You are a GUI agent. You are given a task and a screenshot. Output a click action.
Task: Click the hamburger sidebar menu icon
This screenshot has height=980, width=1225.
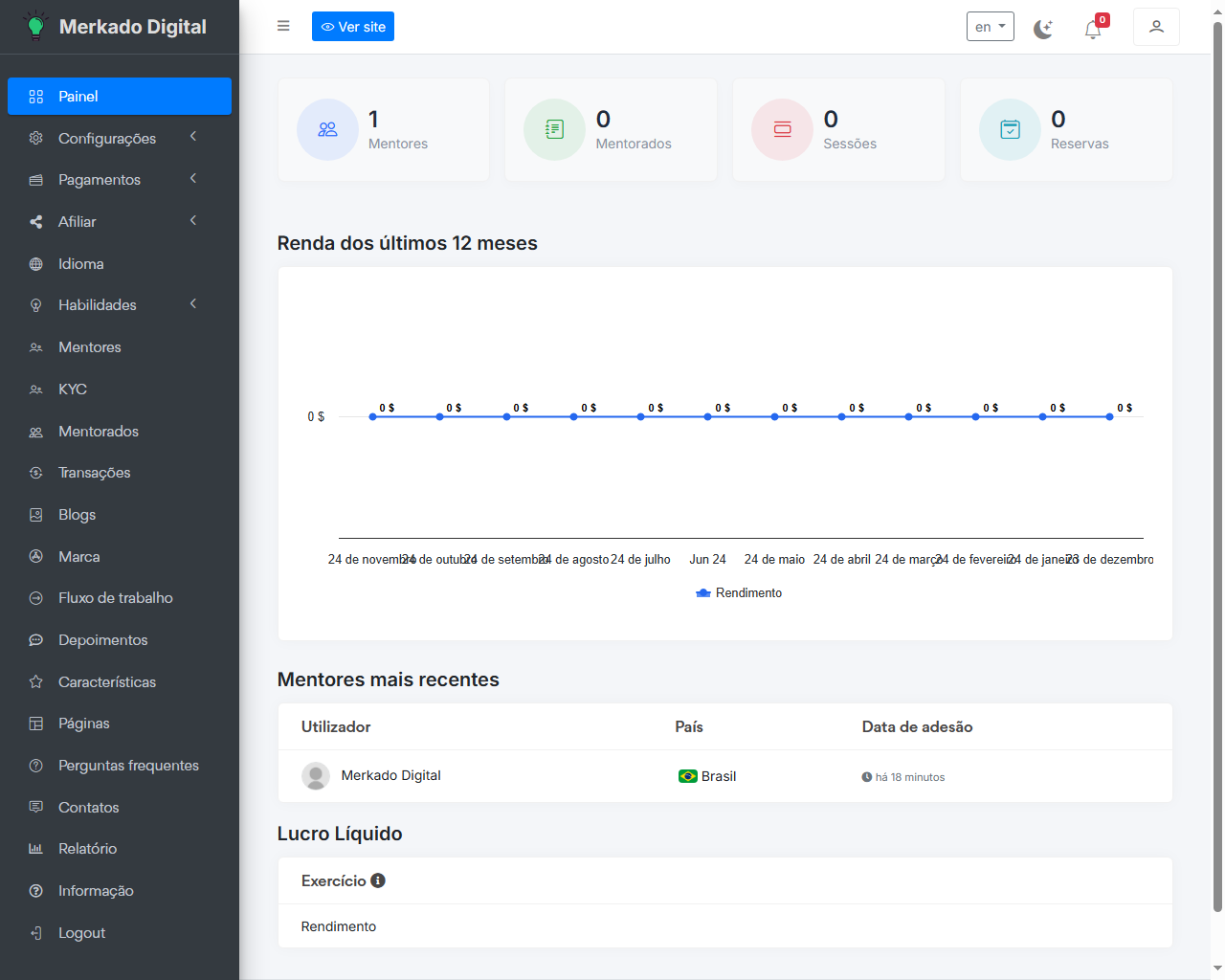pyautogui.click(x=283, y=26)
